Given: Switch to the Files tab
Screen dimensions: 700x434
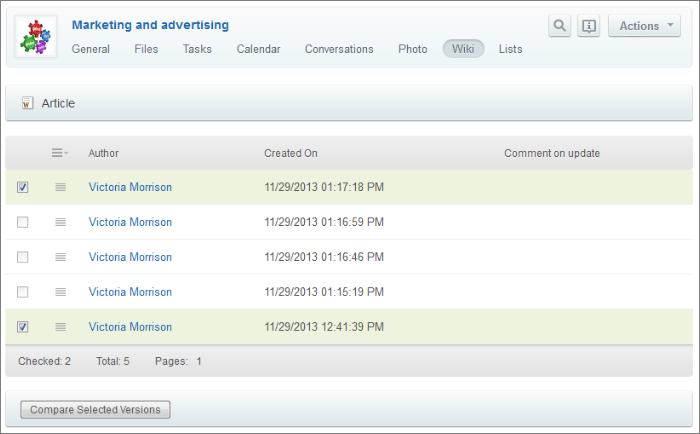Looking at the screenshot, I should 146,49.
